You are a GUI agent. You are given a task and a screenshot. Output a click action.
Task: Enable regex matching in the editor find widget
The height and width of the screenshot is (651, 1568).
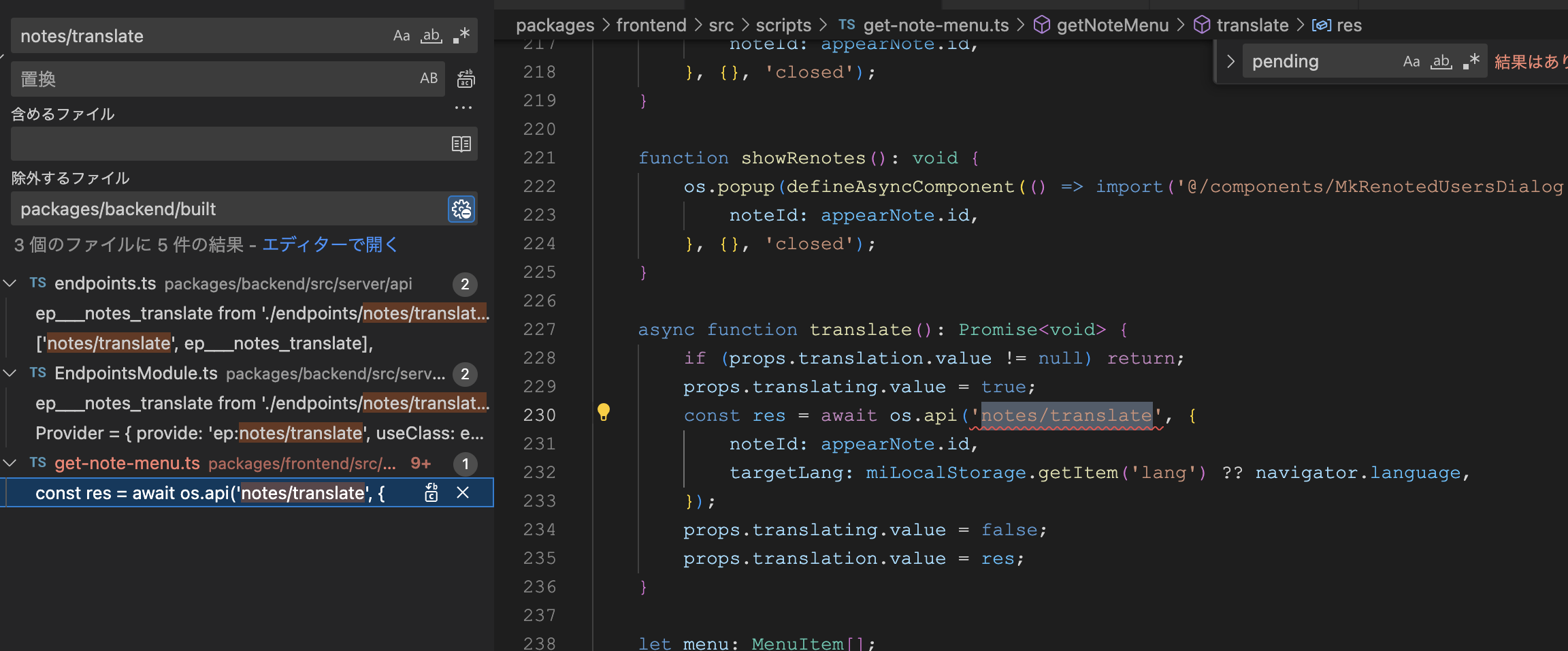pos(1470,61)
